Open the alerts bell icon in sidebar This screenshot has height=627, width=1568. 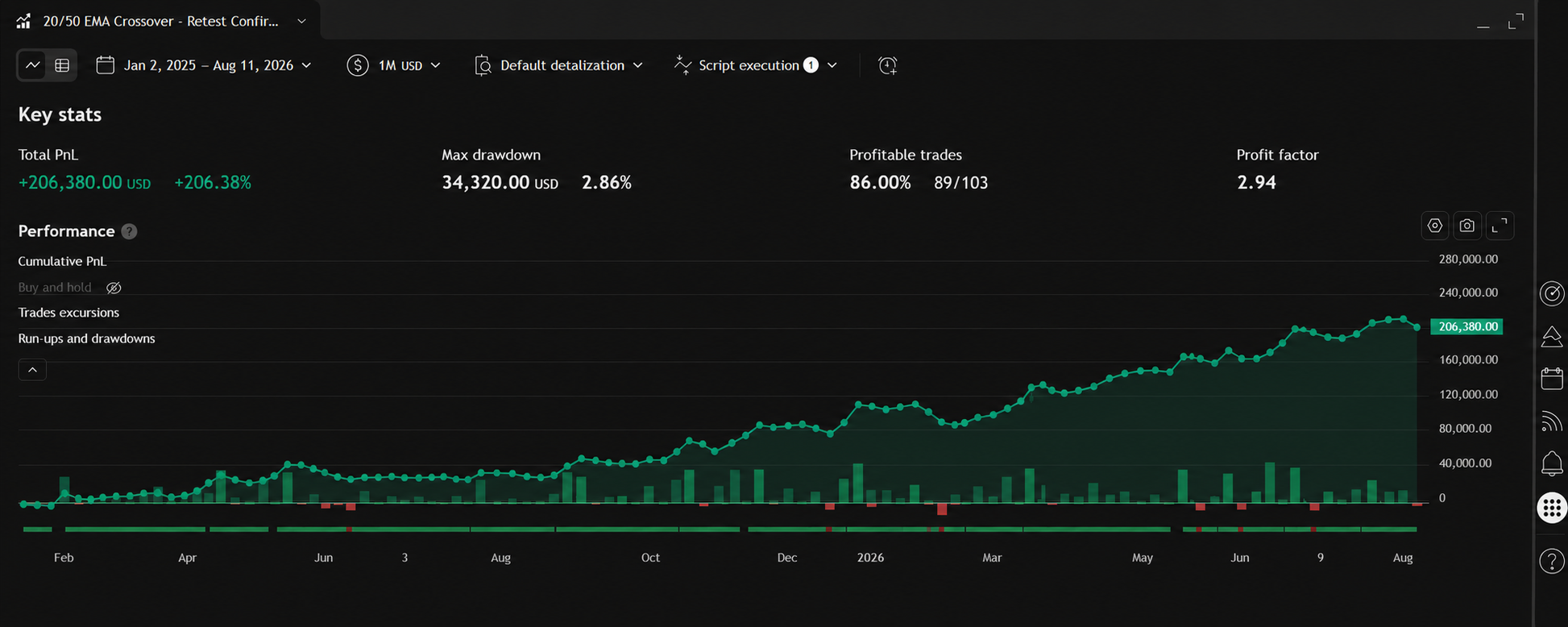[1552, 463]
